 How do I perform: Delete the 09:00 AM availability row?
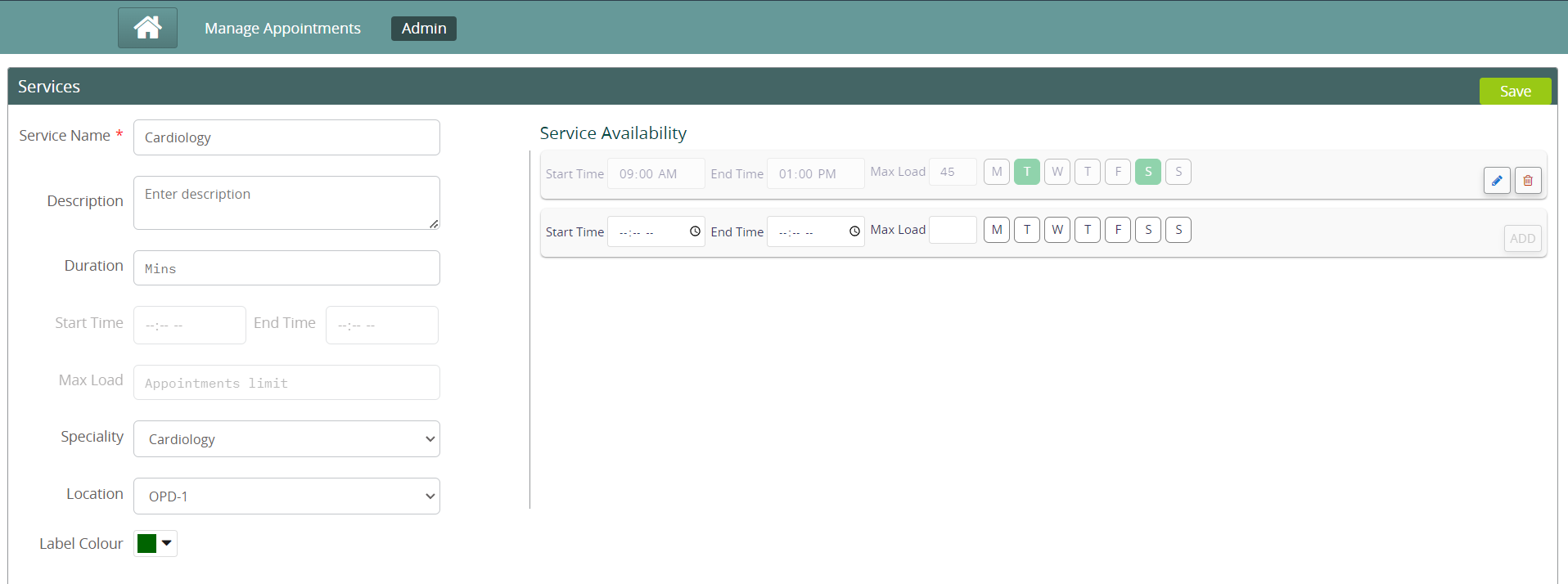[1528, 181]
